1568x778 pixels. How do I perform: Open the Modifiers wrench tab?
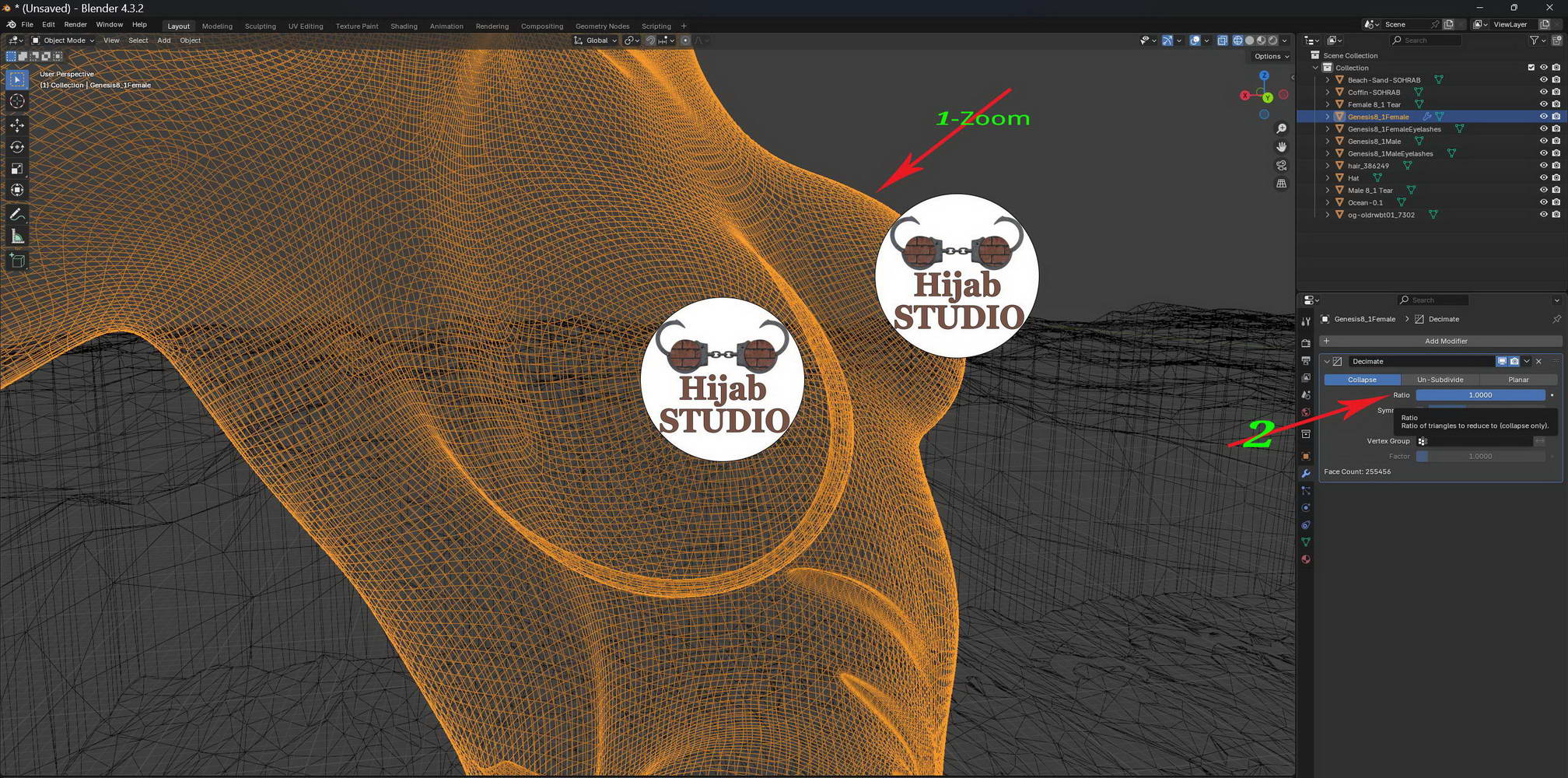pyautogui.click(x=1306, y=473)
